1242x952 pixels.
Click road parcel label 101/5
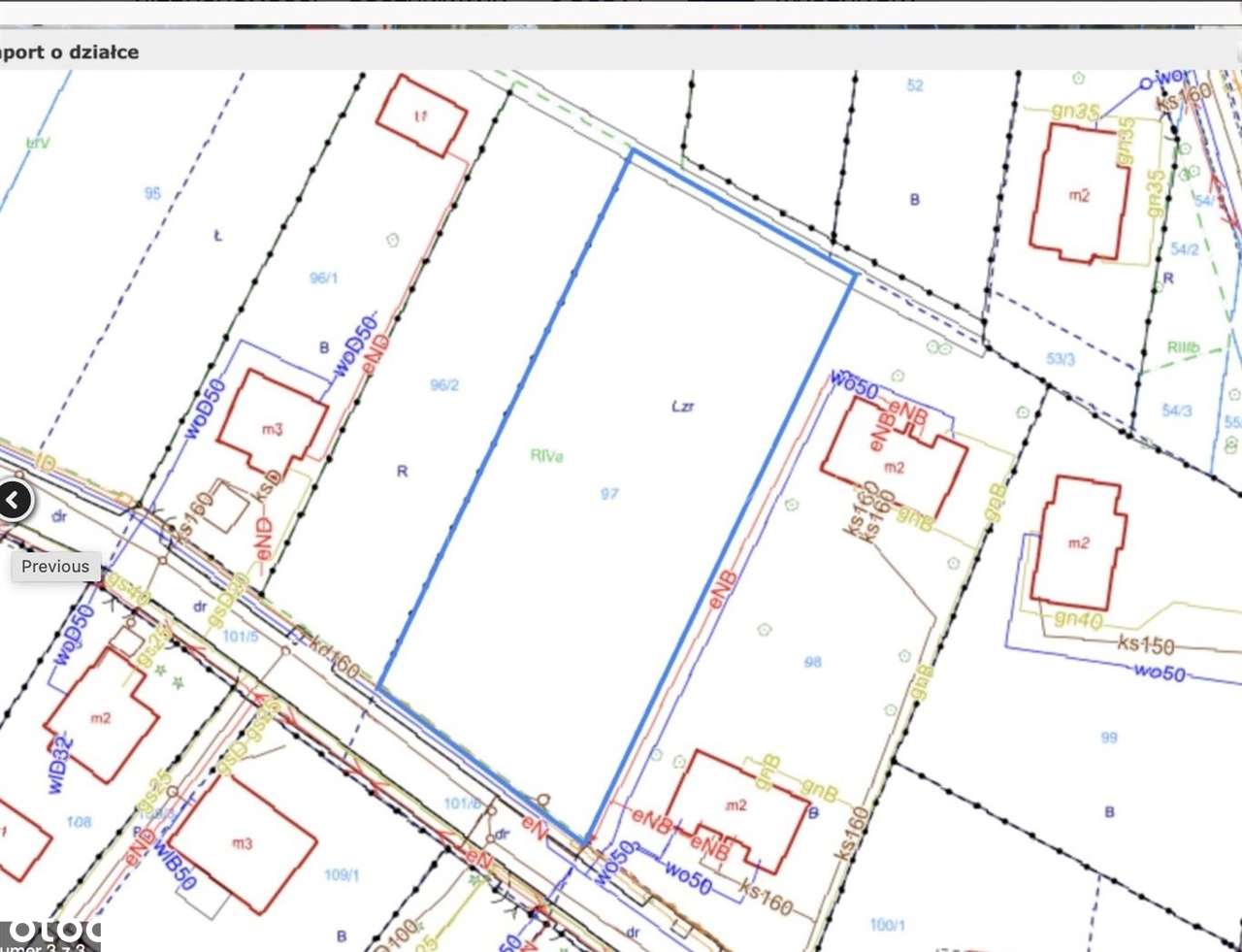240,637
